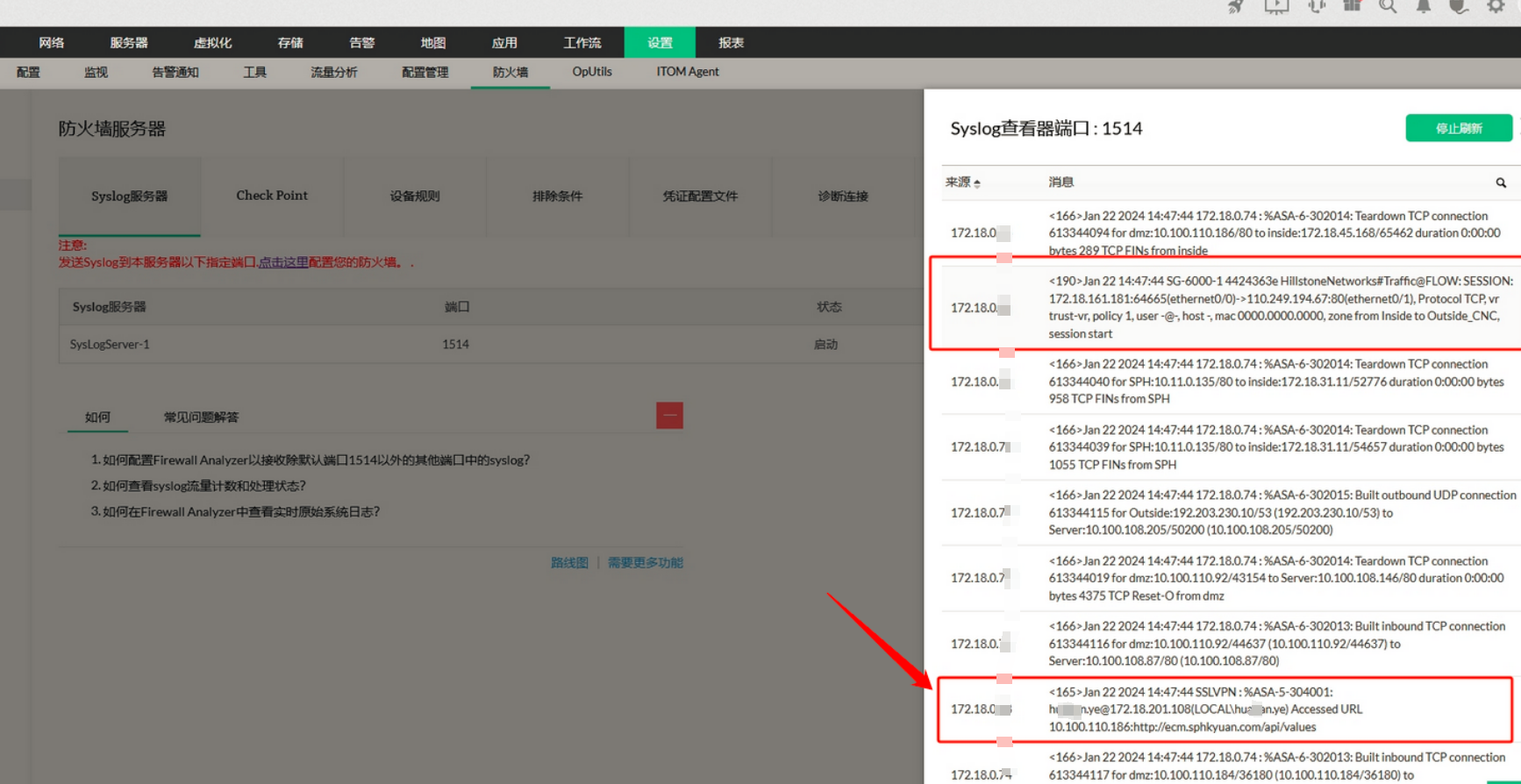
Task: Click the top toolbar search magnifier
Action: [x=1388, y=7]
